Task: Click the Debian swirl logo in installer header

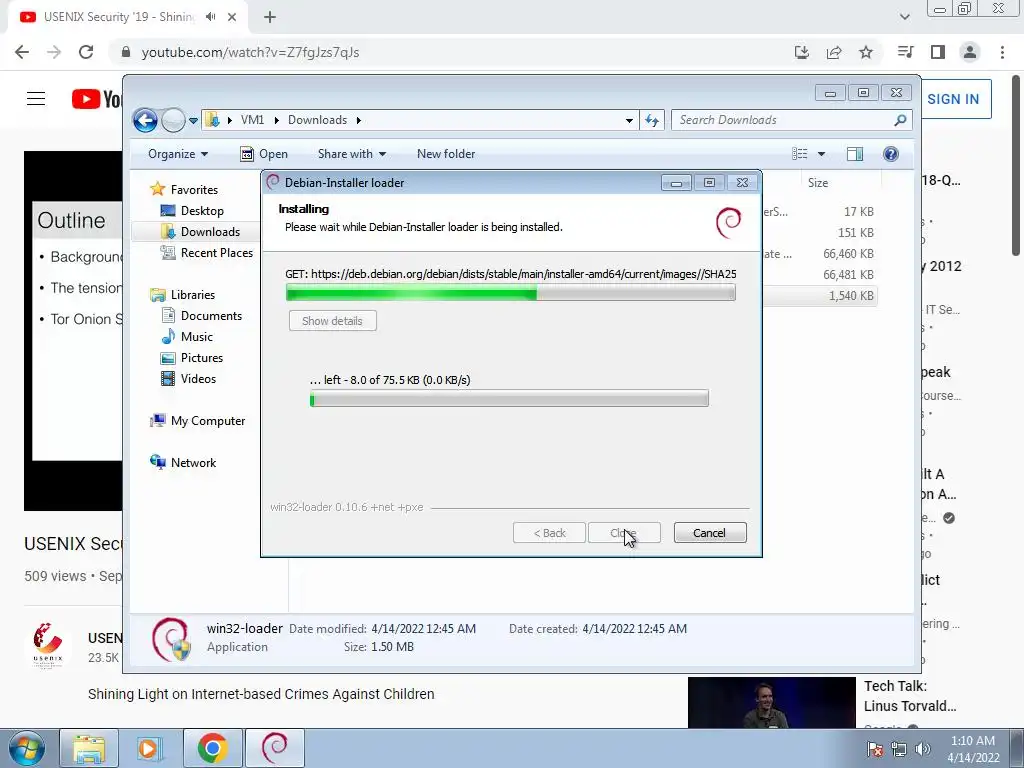Action: (728, 223)
